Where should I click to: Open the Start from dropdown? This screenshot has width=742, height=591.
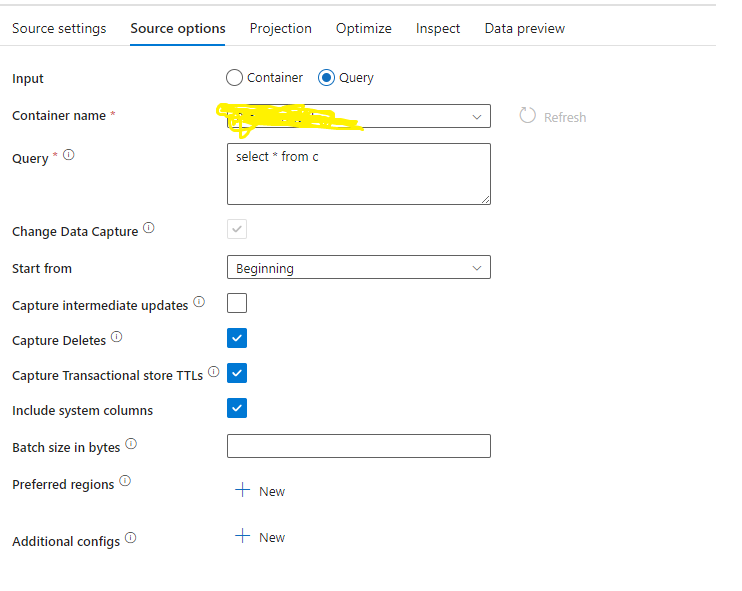coord(359,267)
